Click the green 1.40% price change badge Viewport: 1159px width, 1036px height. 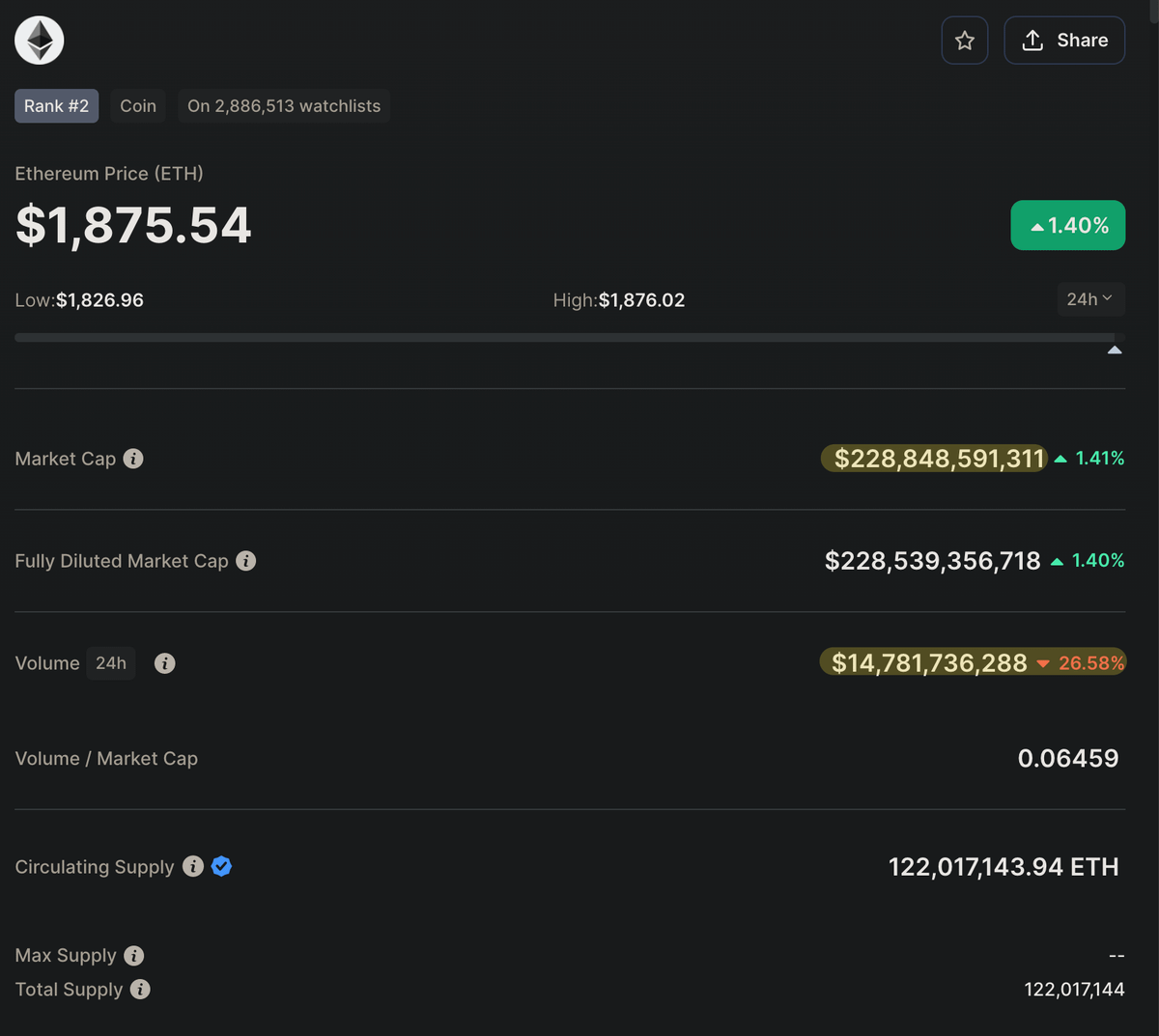point(1067,225)
